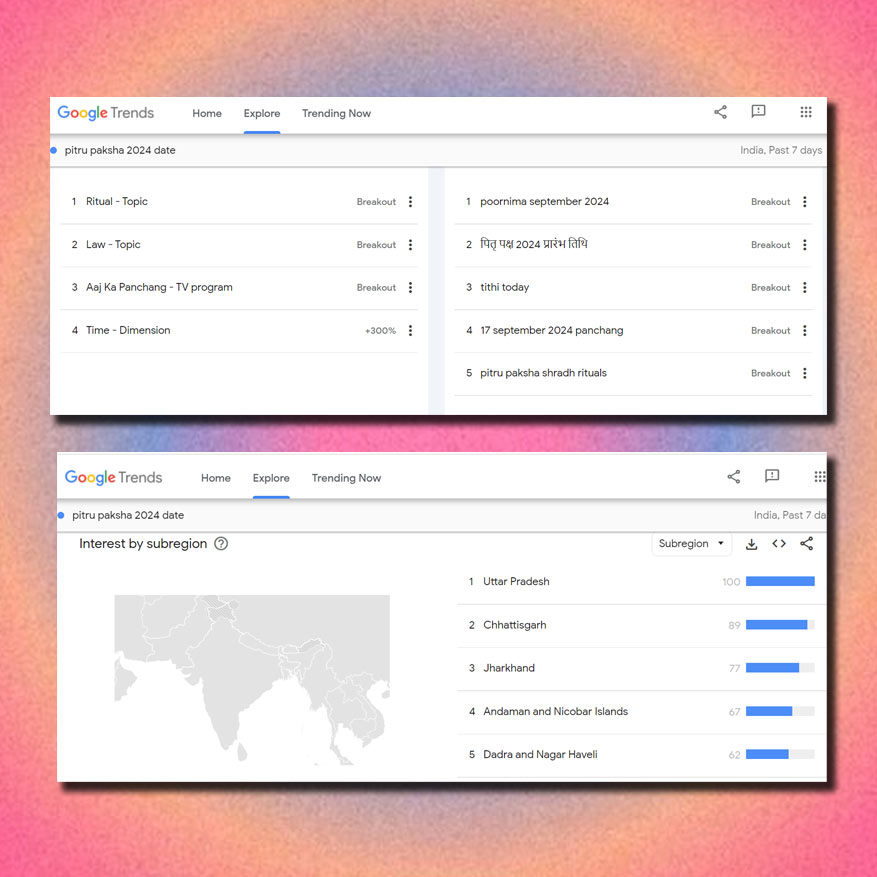This screenshot has width=877, height=877.
Task: Open feedback via the speech bubble icon
Action: tap(758, 112)
